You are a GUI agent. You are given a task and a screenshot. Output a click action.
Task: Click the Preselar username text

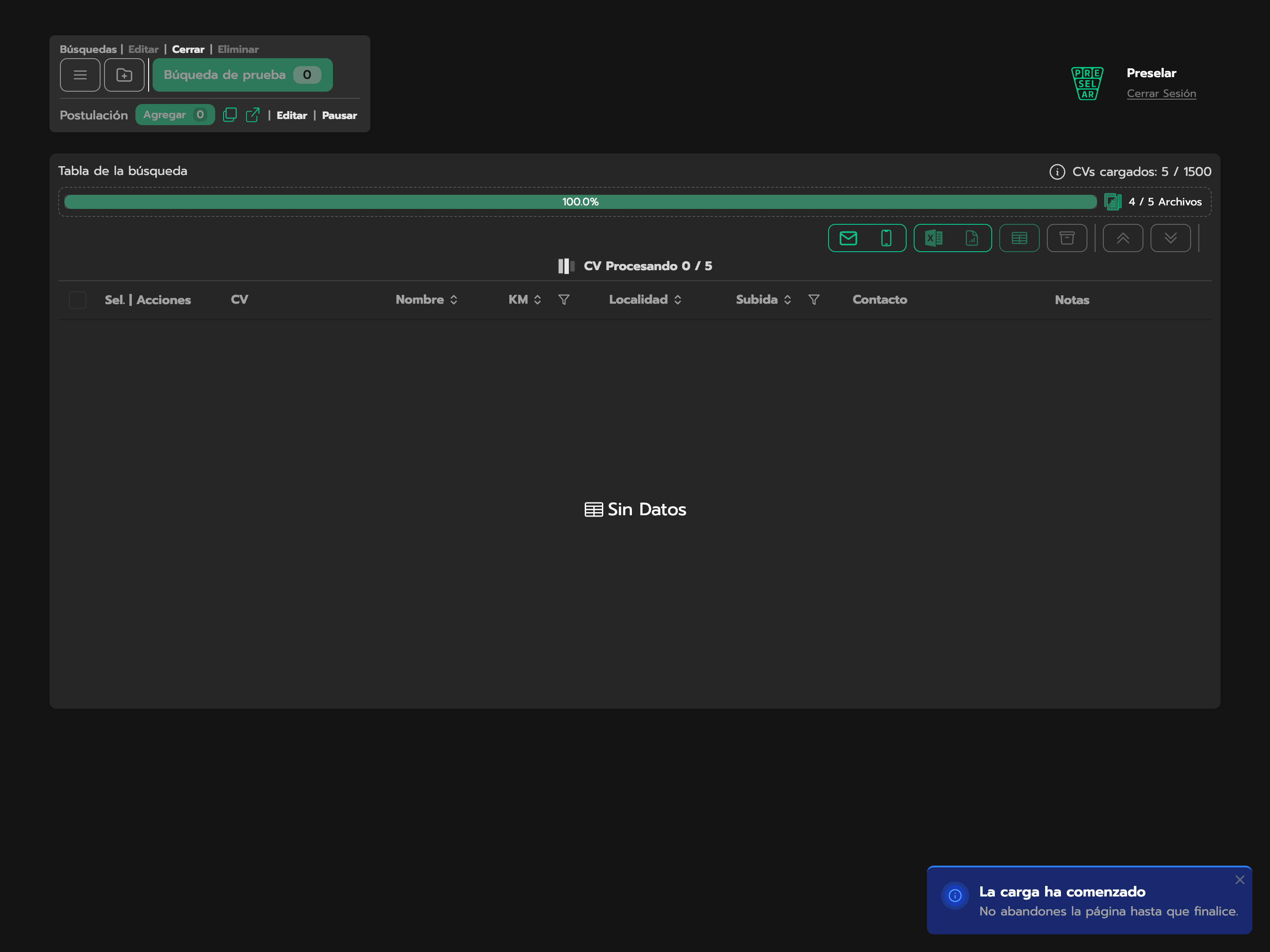pos(1151,73)
